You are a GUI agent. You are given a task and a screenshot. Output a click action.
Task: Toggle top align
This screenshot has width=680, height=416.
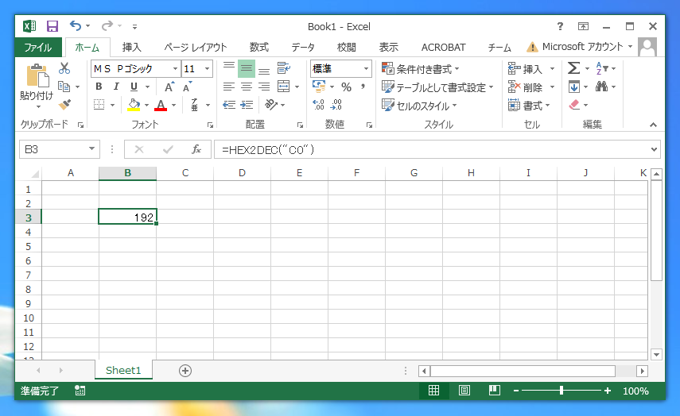[229, 68]
